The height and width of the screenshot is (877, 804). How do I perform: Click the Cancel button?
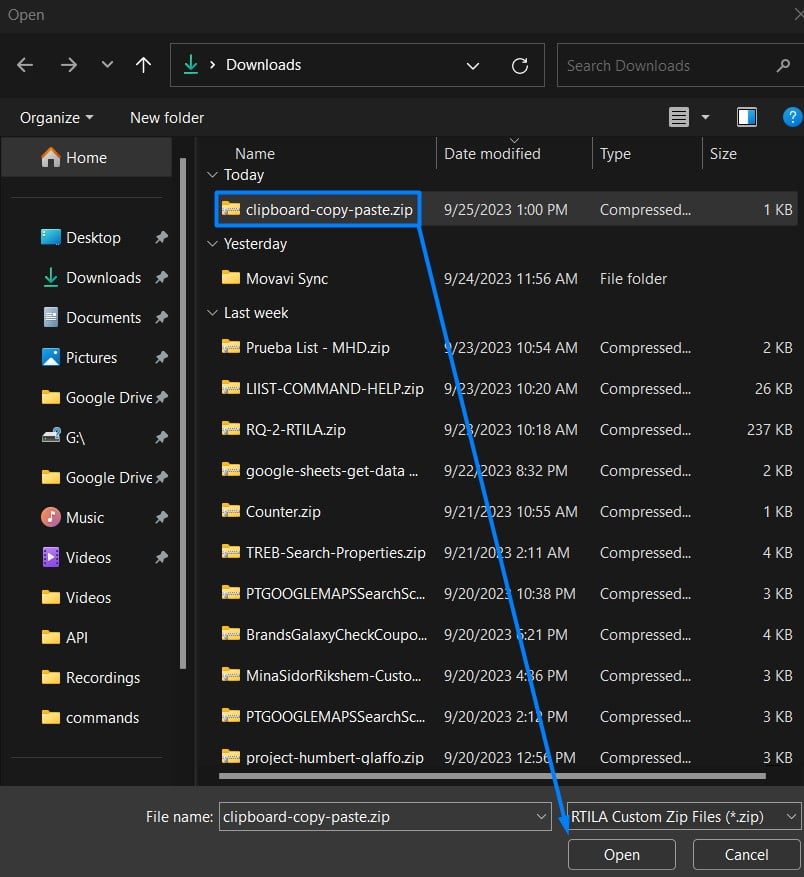(746, 855)
